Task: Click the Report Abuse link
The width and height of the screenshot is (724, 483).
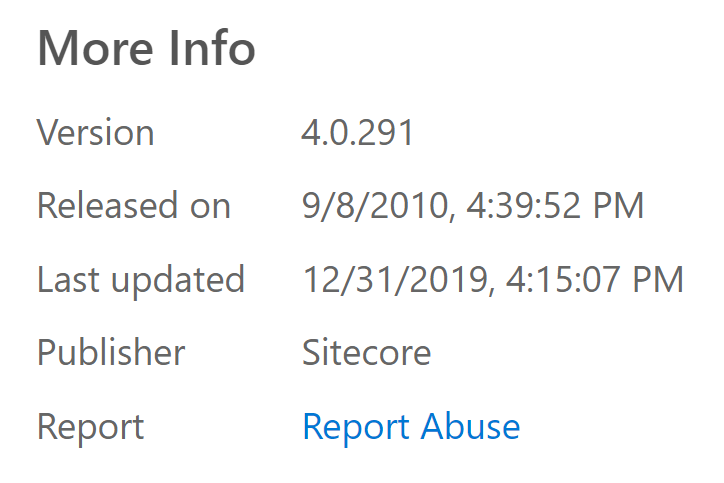Action: pyautogui.click(x=411, y=427)
